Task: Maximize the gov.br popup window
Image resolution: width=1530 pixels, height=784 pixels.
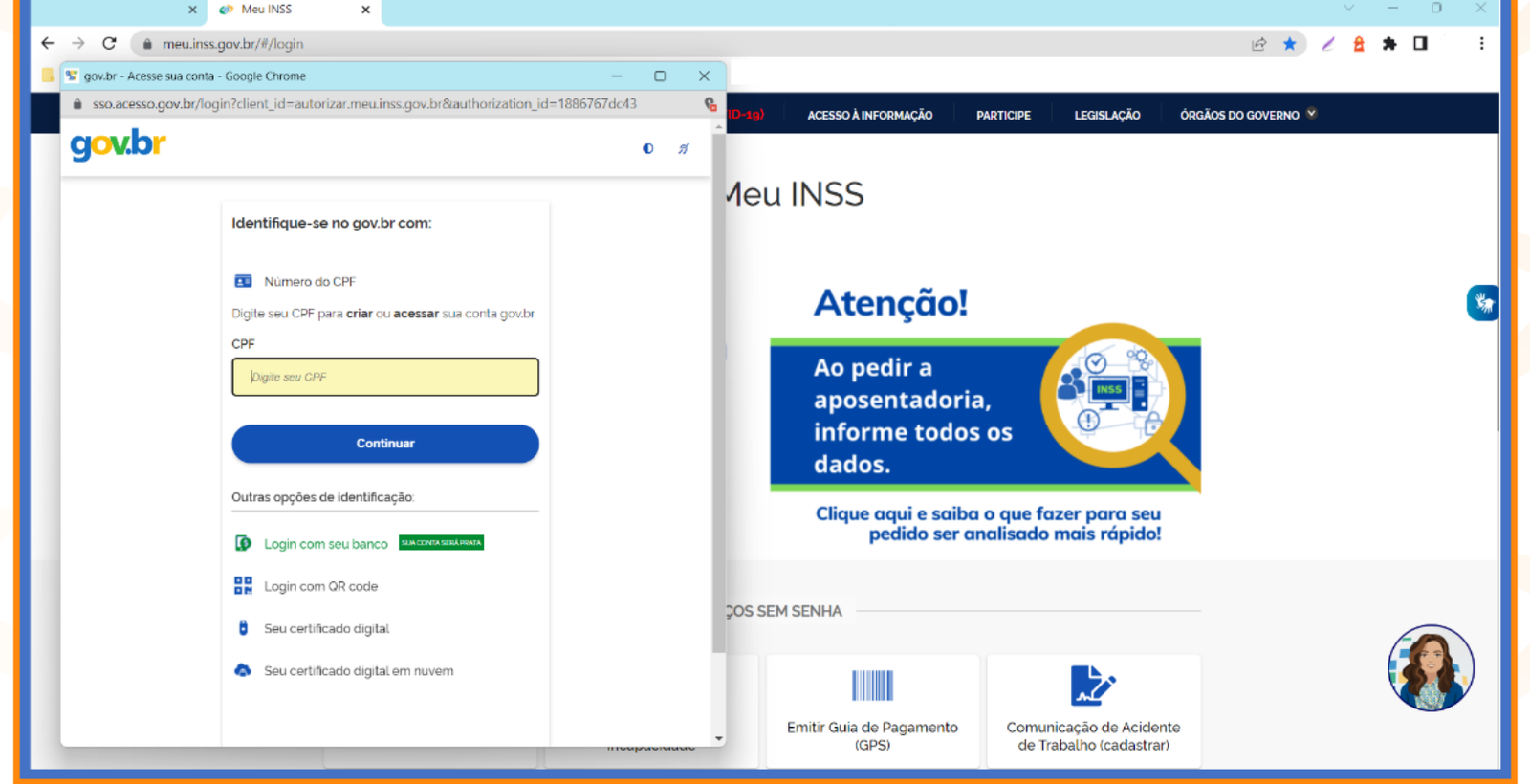Action: tap(660, 76)
